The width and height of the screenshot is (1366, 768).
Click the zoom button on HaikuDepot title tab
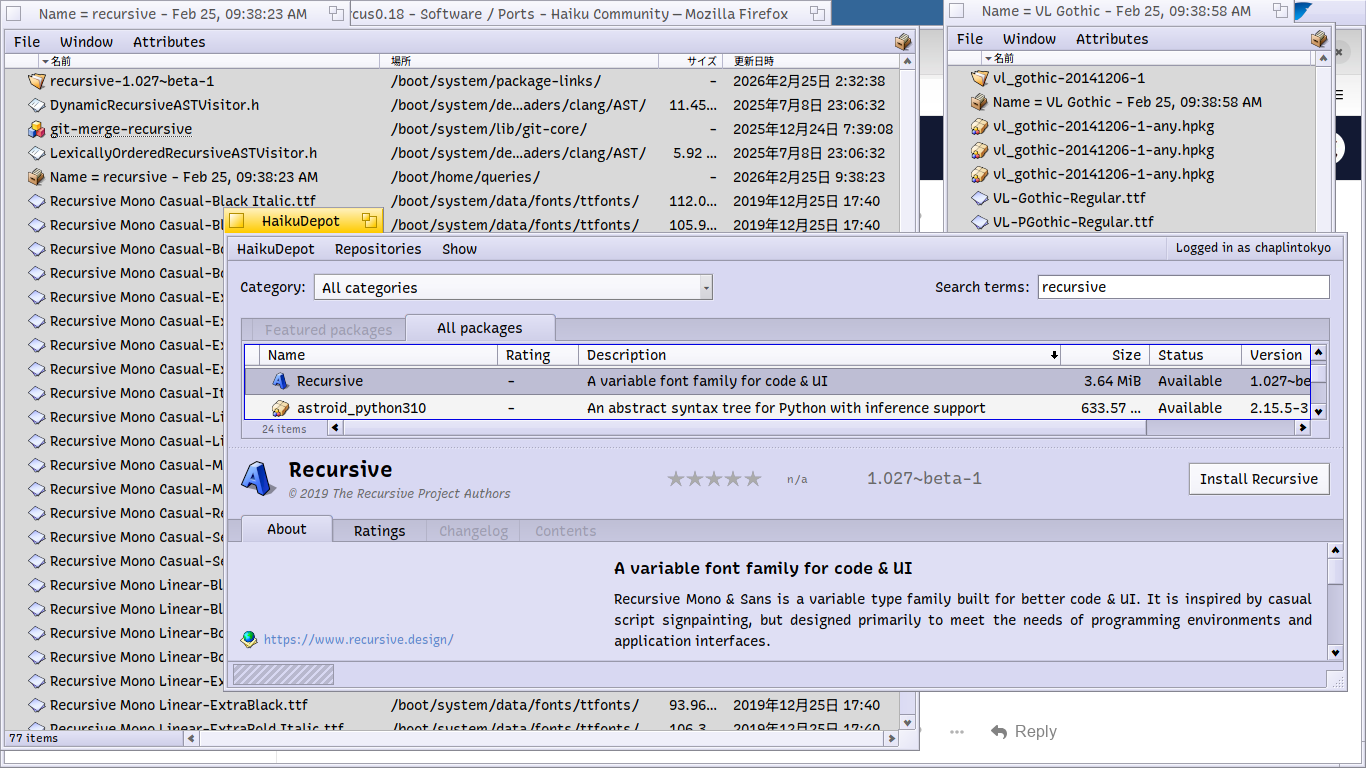pos(369,221)
